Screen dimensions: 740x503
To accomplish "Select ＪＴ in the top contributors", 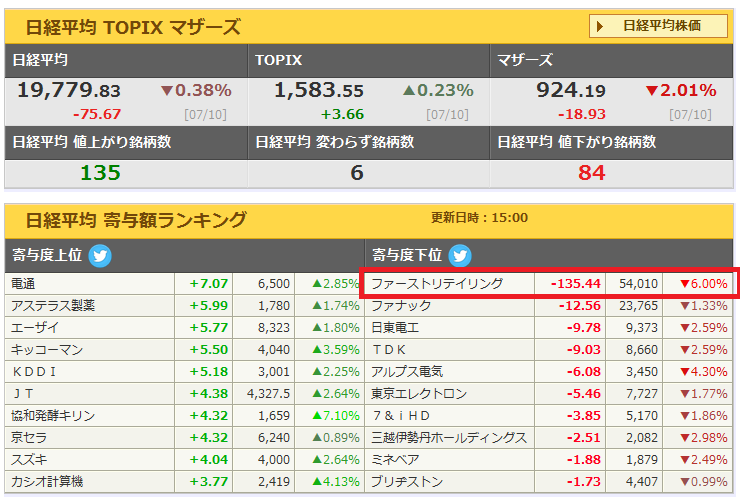I will coord(23,394).
